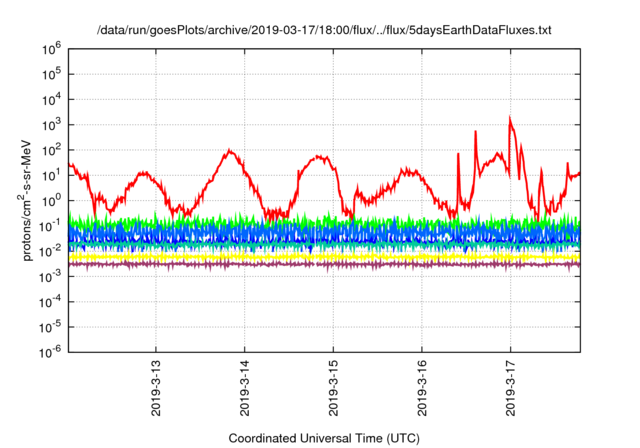The height and width of the screenshot is (448, 640).
Task: Select the y-axis label 10^-2
Action: pos(51,252)
